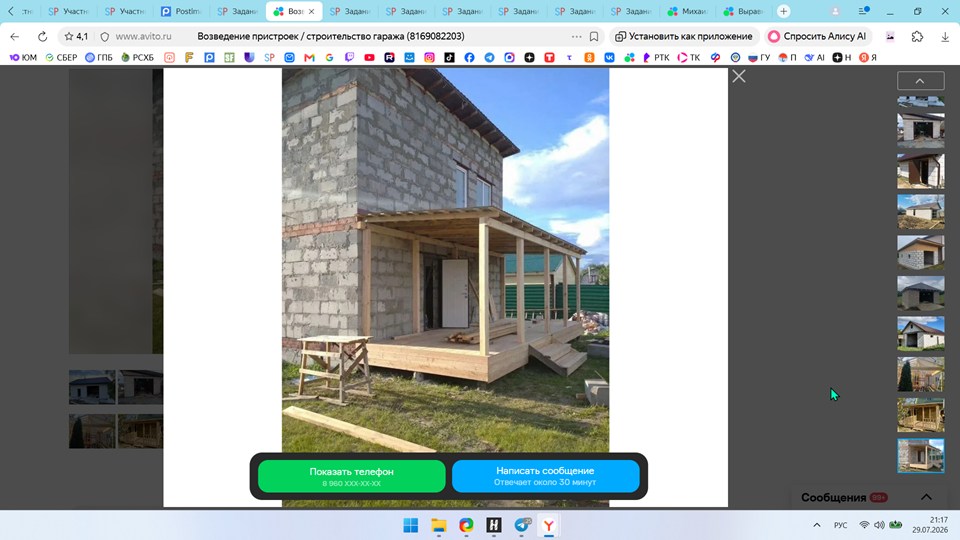Screen dimensions: 960x540
Task: Switch to the Михаи tab
Action: [x=688, y=11]
